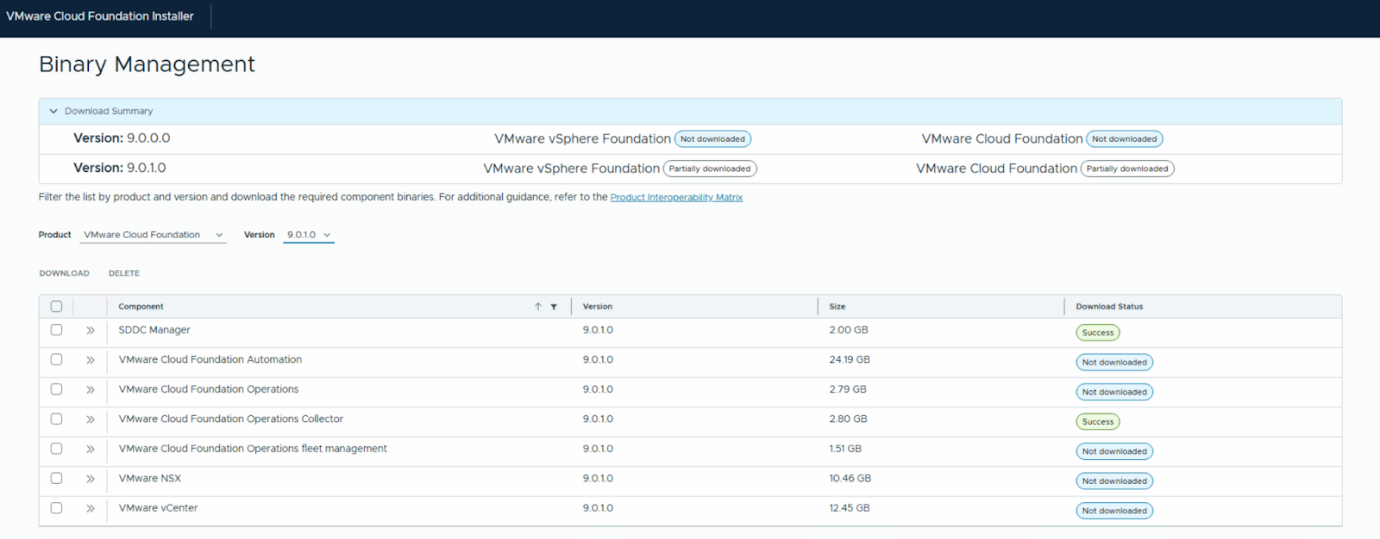Image resolution: width=1380 pixels, height=539 pixels.
Task: Select the VMware NSX checkbox
Action: click(x=56, y=478)
